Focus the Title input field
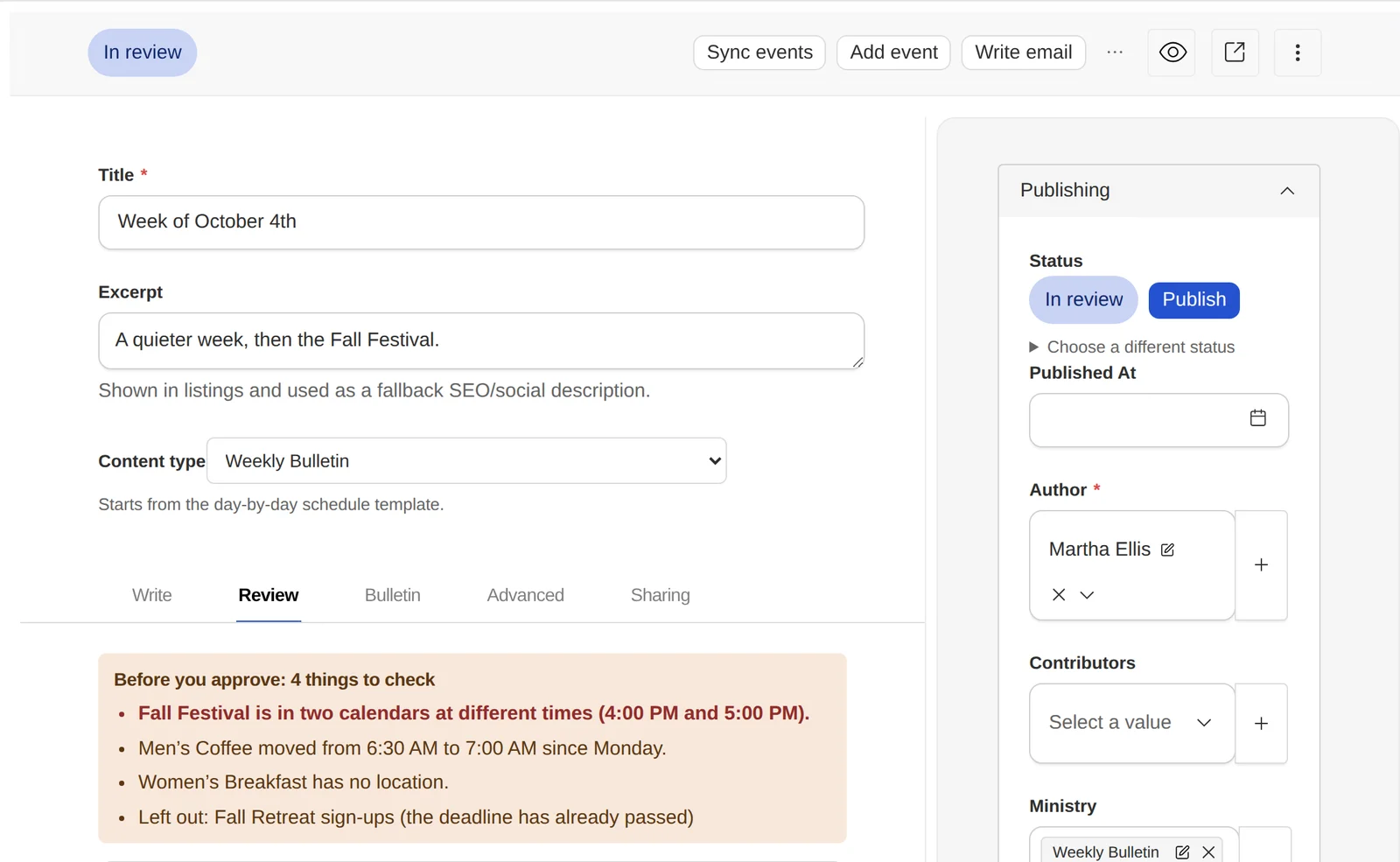This screenshot has height=862, width=1400. [x=481, y=222]
